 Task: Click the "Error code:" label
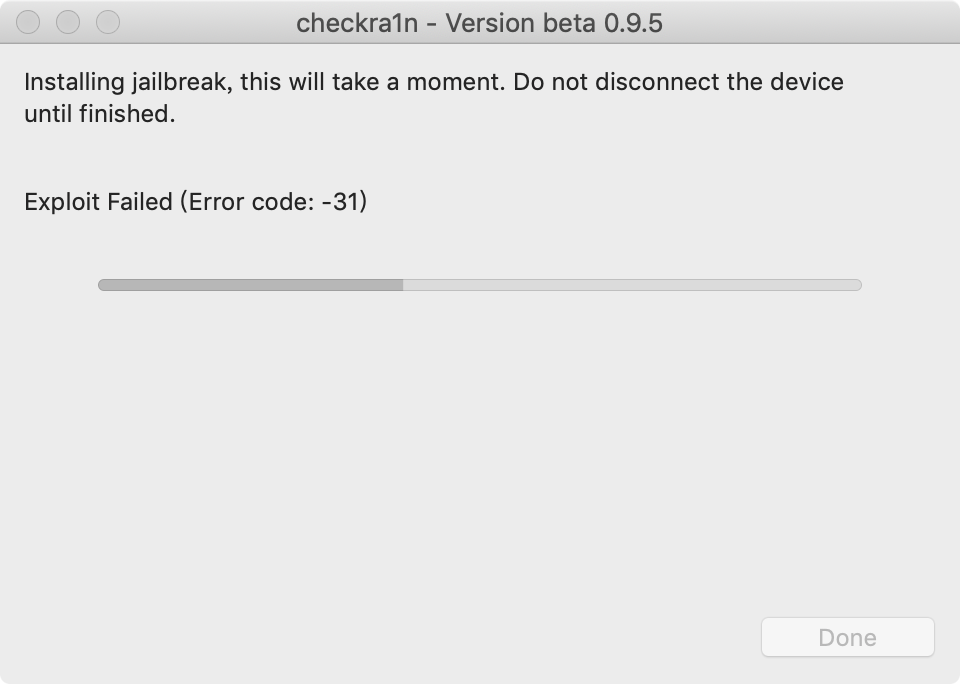251,202
